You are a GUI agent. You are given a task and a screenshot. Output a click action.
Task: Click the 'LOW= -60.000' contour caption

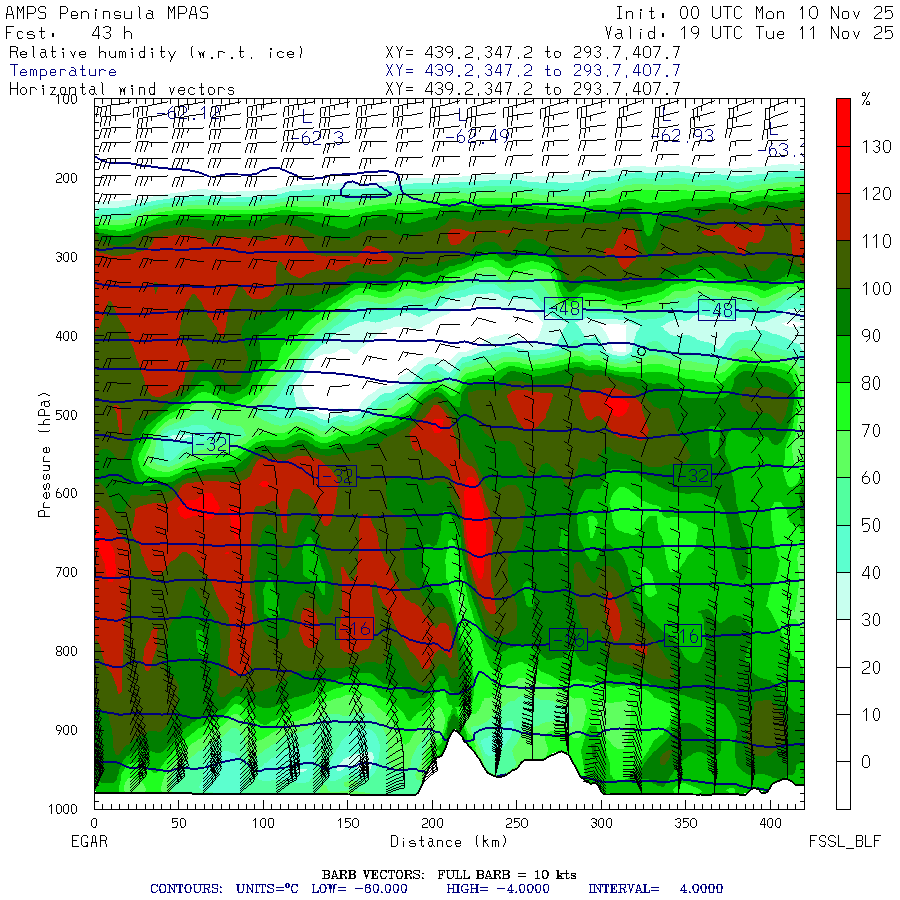359,889
